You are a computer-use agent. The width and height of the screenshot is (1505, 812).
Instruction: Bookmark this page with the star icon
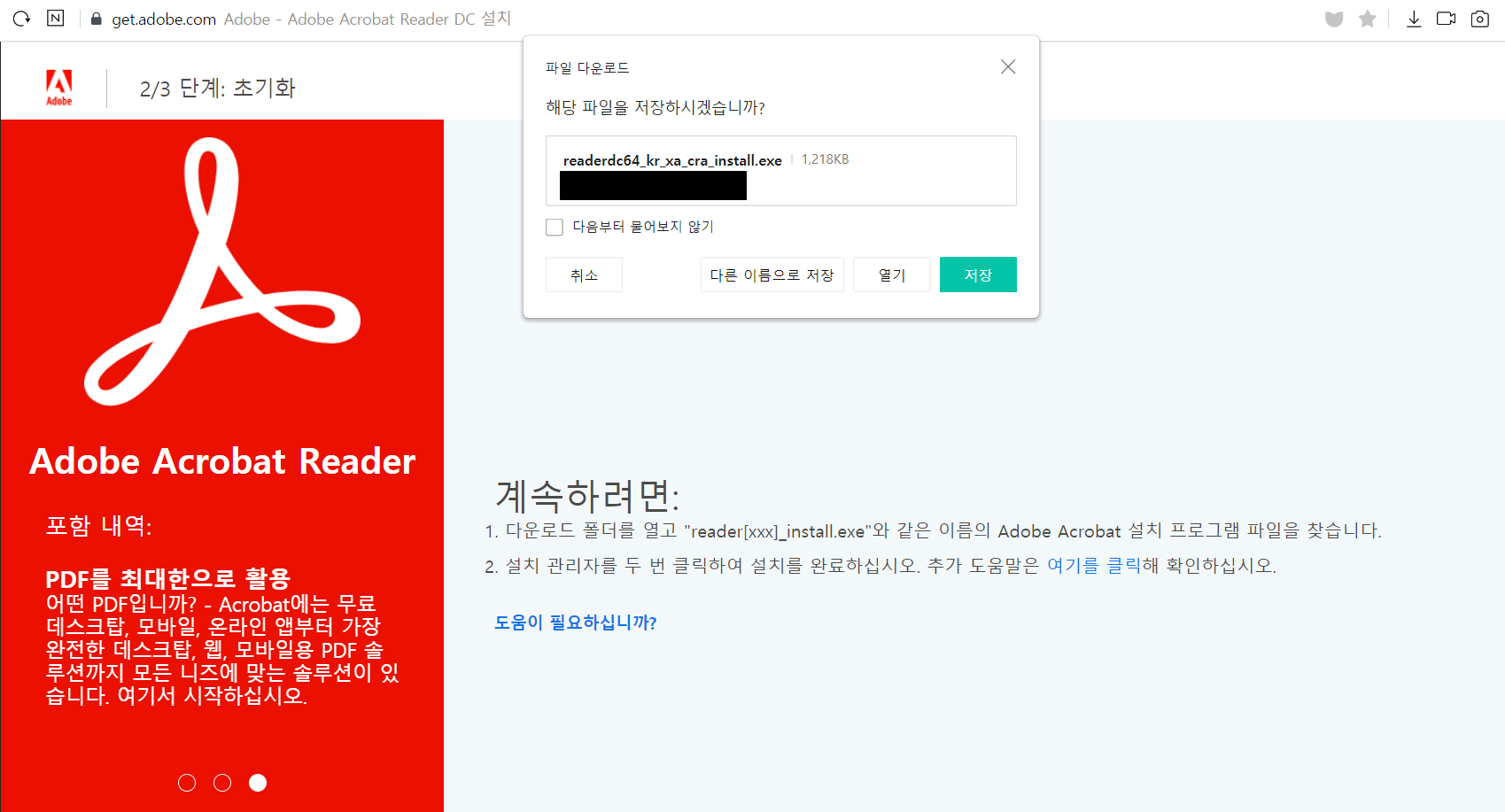(1368, 19)
